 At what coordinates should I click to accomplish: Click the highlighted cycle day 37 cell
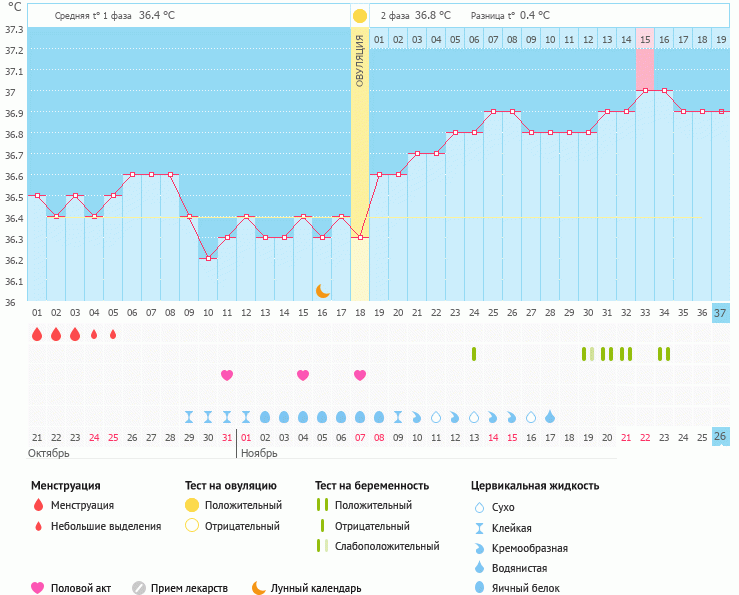[720, 313]
